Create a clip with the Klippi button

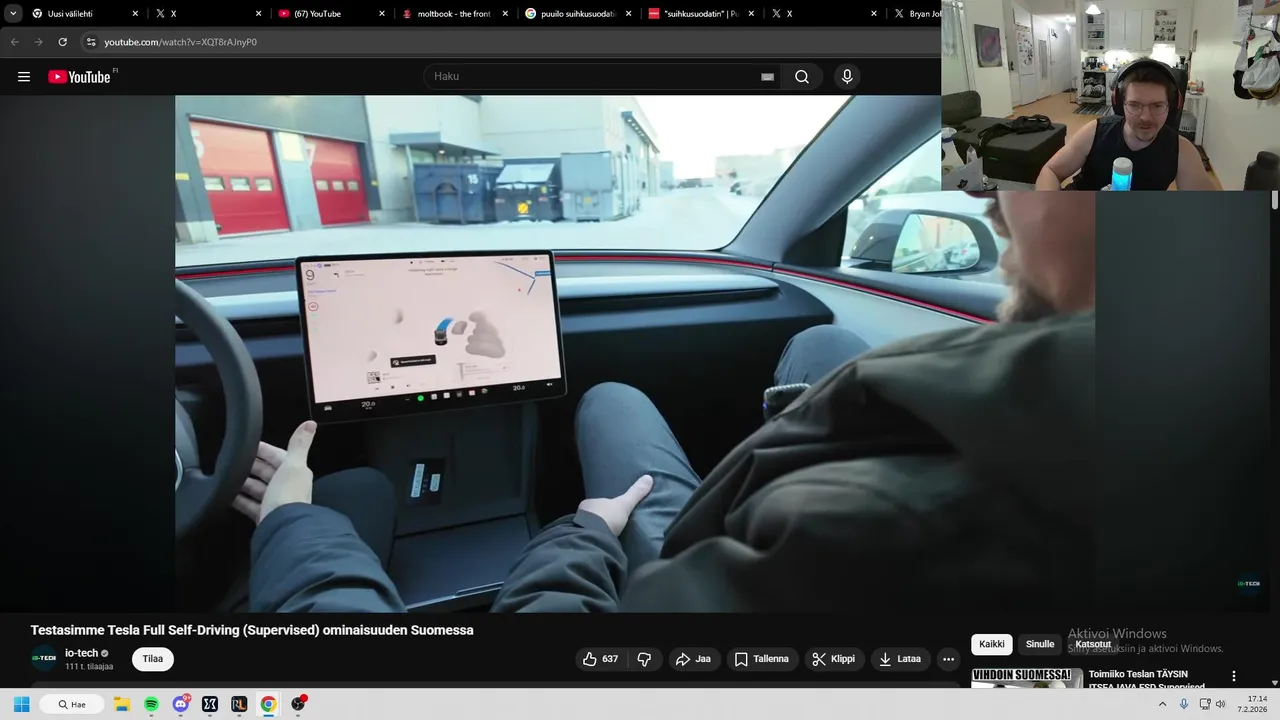point(834,659)
